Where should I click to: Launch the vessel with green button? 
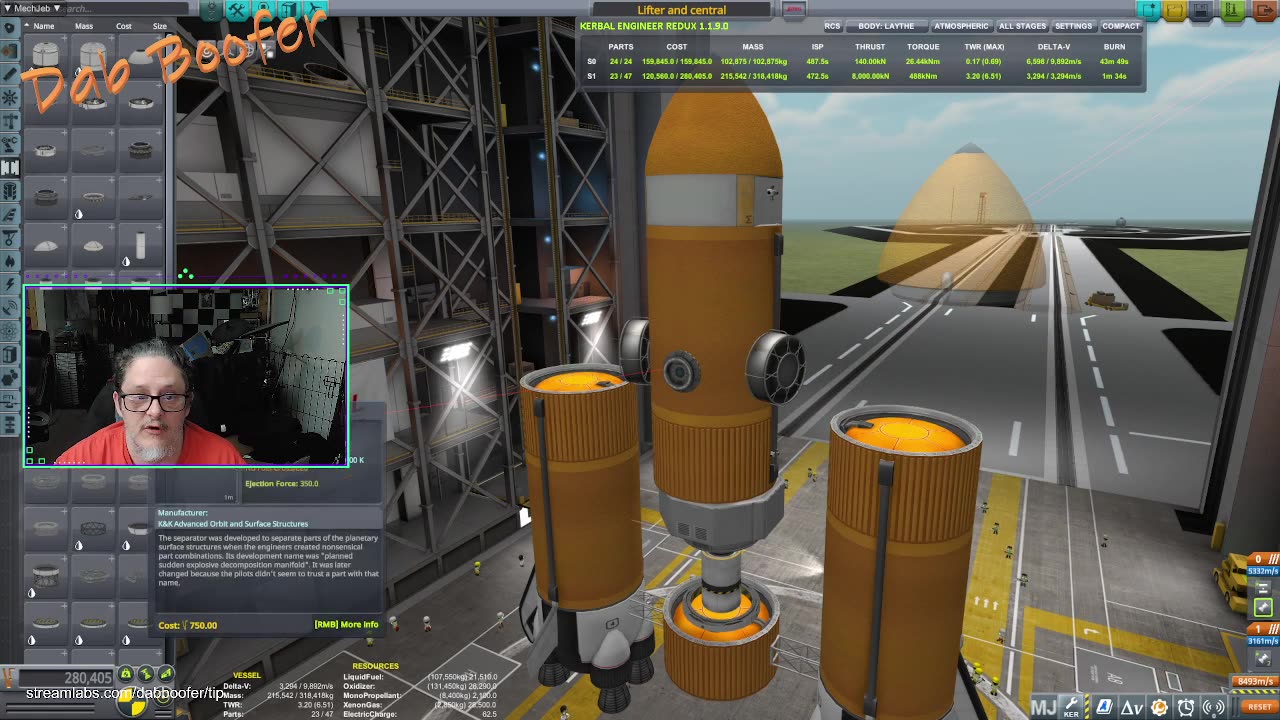[x=1232, y=10]
